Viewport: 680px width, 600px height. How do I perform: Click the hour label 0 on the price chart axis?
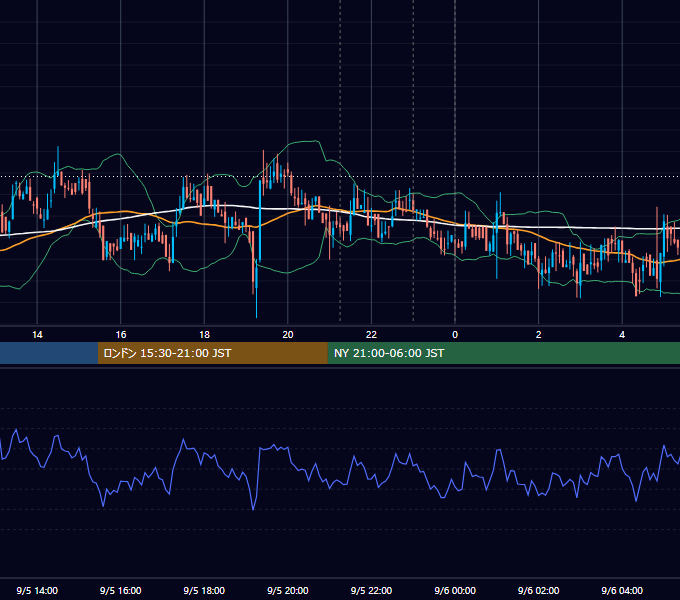[455, 335]
